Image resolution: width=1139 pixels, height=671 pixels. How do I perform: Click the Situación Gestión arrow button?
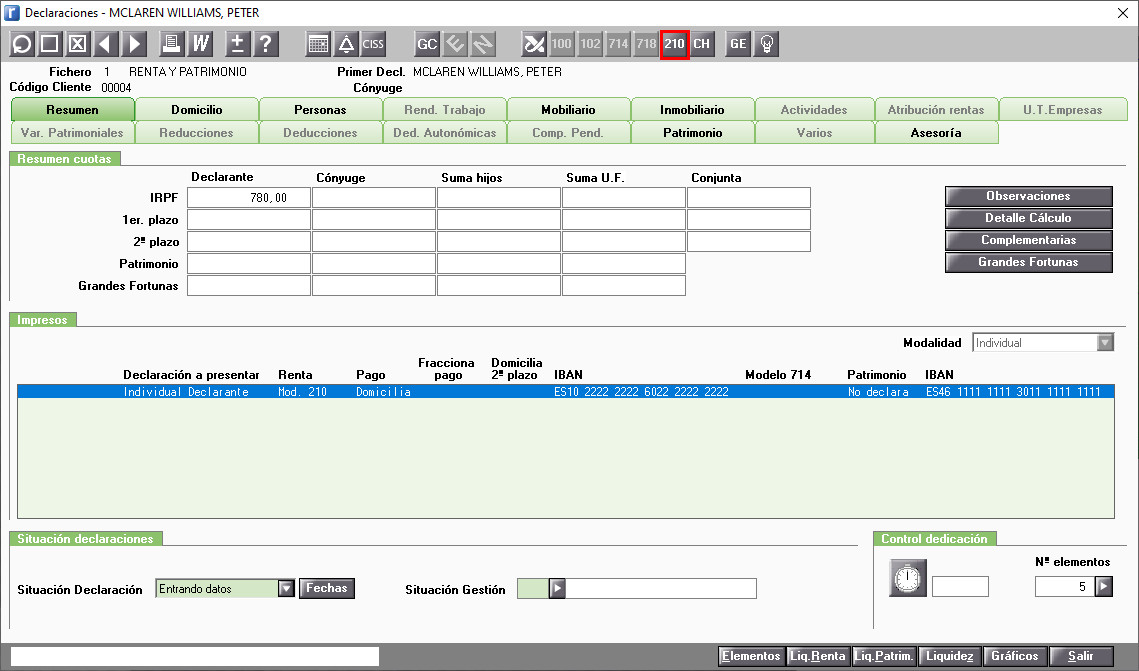point(557,588)
